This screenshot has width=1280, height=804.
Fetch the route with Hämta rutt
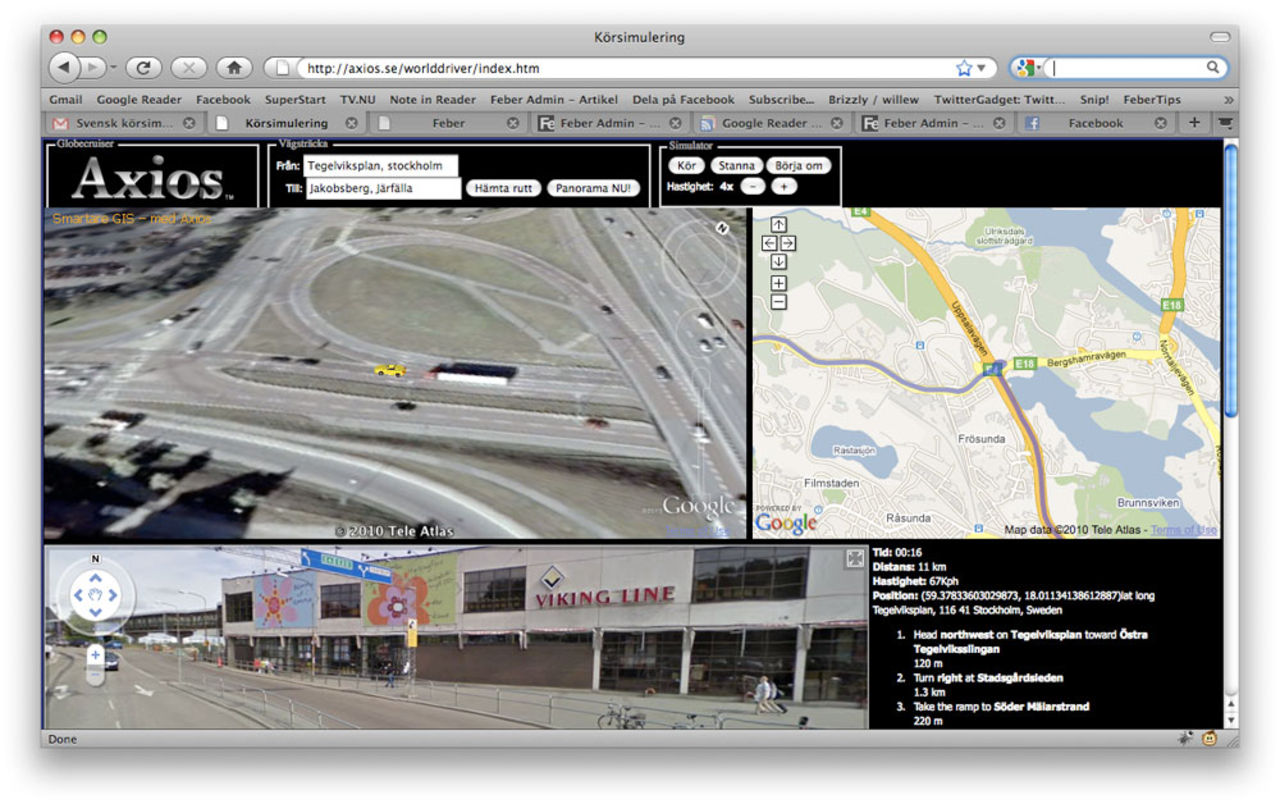[504, 187]
